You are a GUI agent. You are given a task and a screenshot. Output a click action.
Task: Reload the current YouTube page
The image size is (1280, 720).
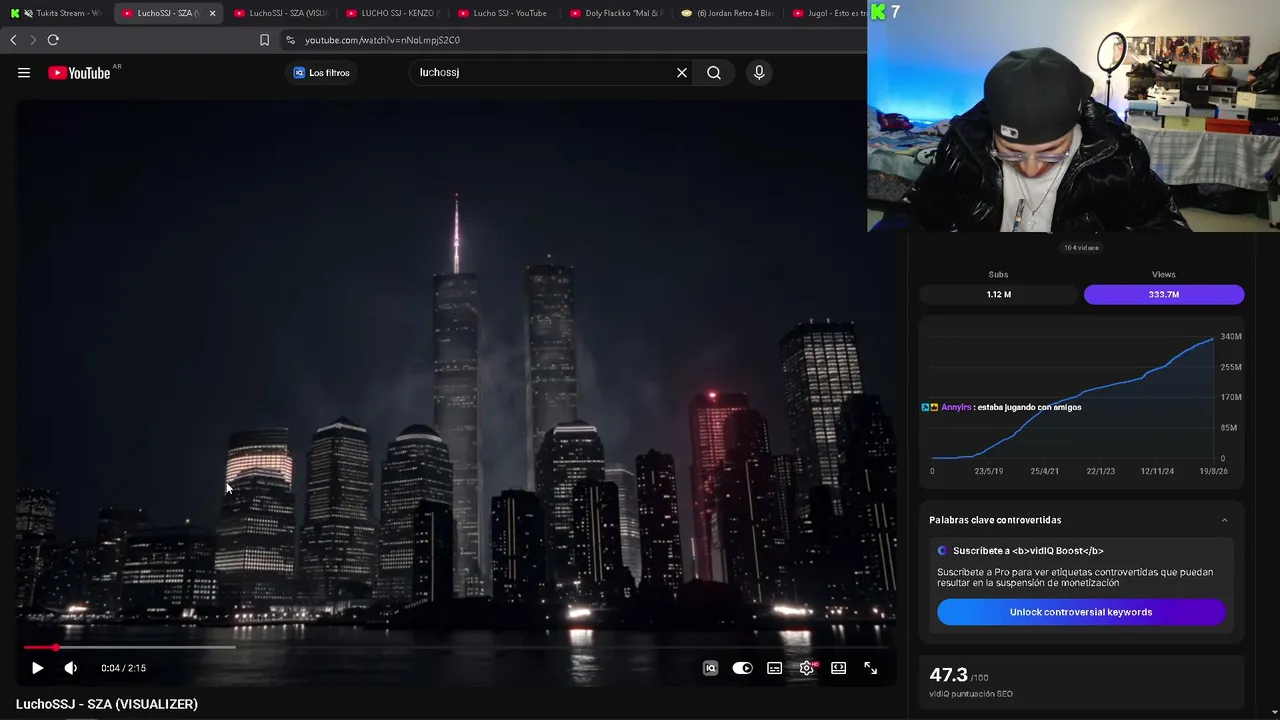(53, 40)
